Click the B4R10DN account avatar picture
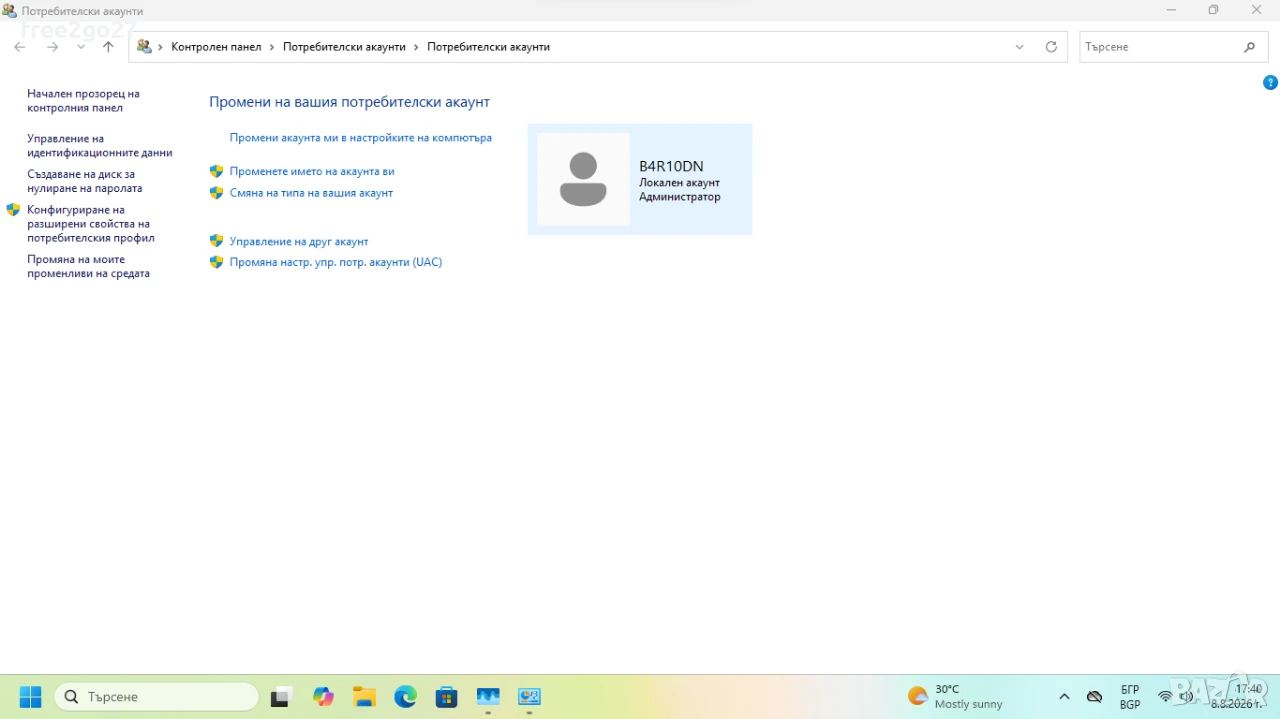Image resolution: width=1280 pixels, height=719 pixels. click(583, 179)
